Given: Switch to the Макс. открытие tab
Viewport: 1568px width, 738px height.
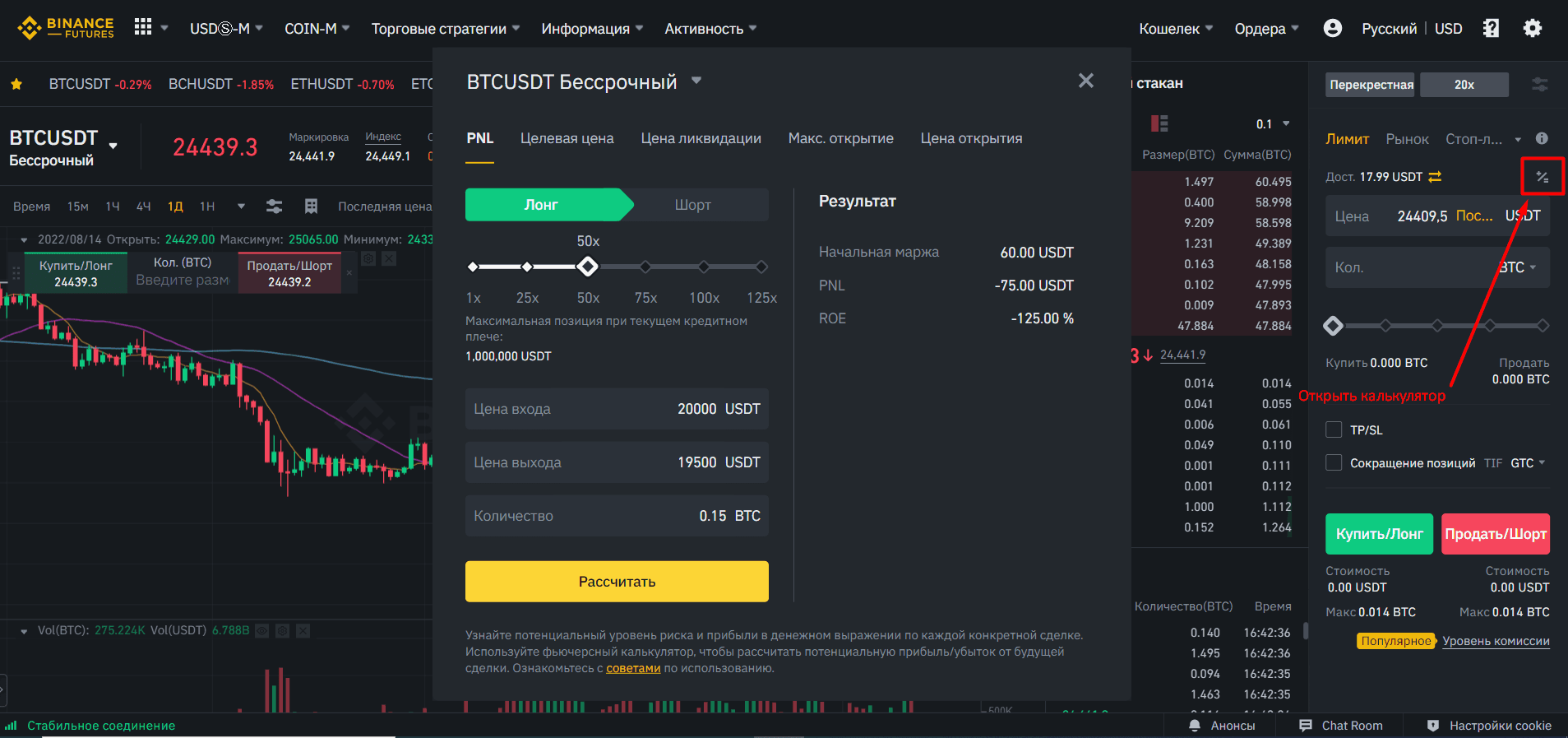Looking at the screenshot, I should [841, 138].
